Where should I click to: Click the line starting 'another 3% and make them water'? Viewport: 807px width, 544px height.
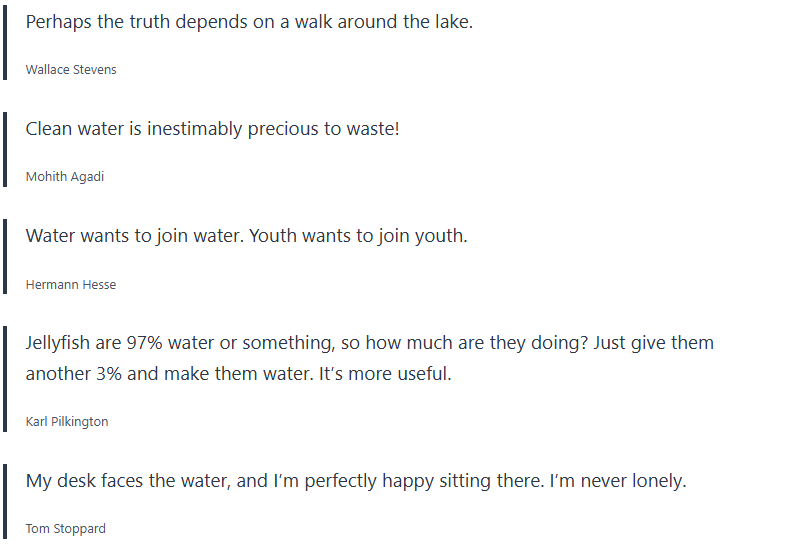[x=239, y=374]
